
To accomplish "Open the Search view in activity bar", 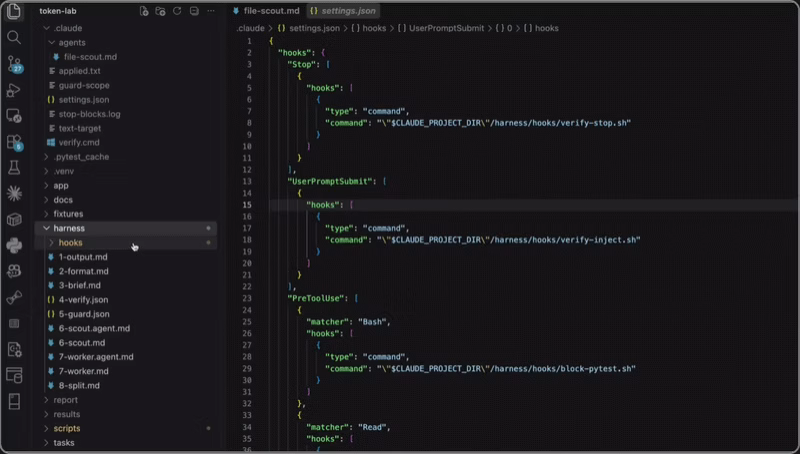I will click(14, 37).
